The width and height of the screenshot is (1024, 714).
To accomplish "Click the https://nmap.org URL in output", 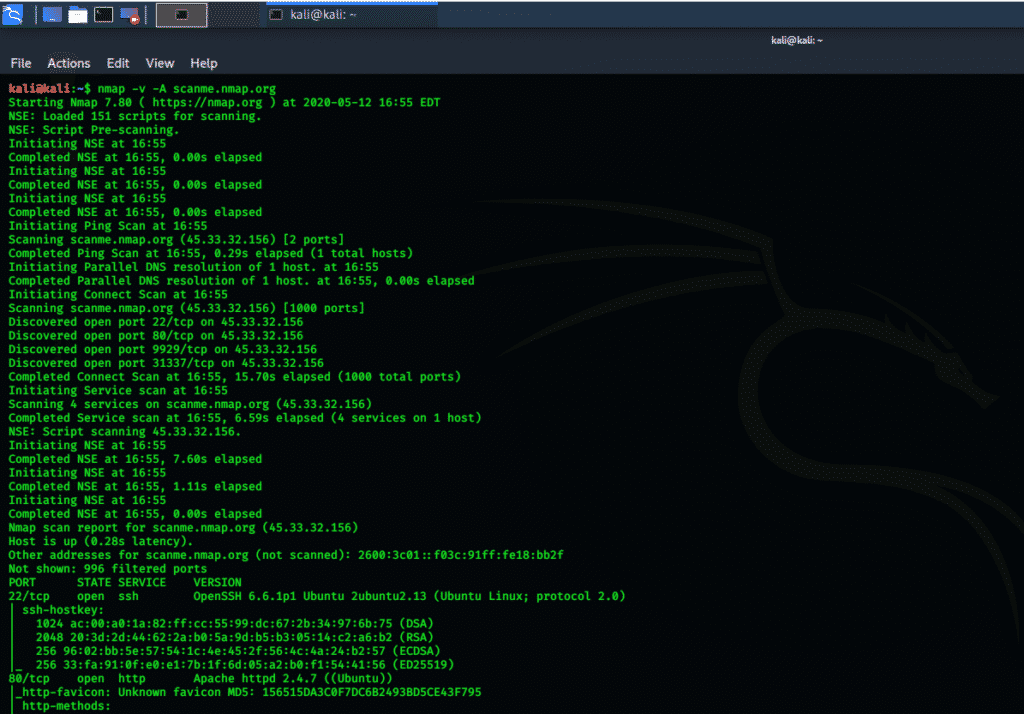I will [207, 103].
